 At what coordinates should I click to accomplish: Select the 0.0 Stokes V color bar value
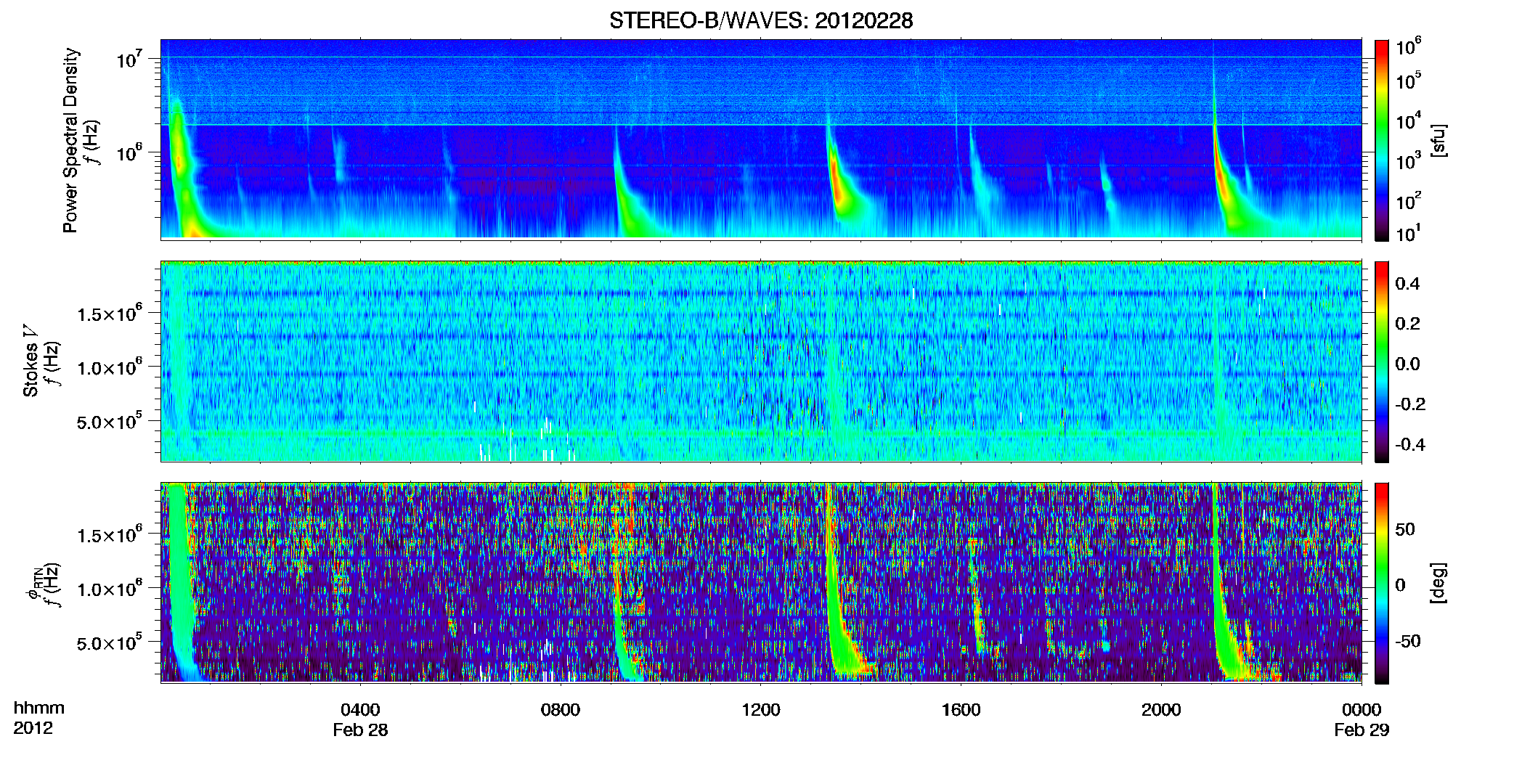pyautogui.click(x=1407, y=364)
